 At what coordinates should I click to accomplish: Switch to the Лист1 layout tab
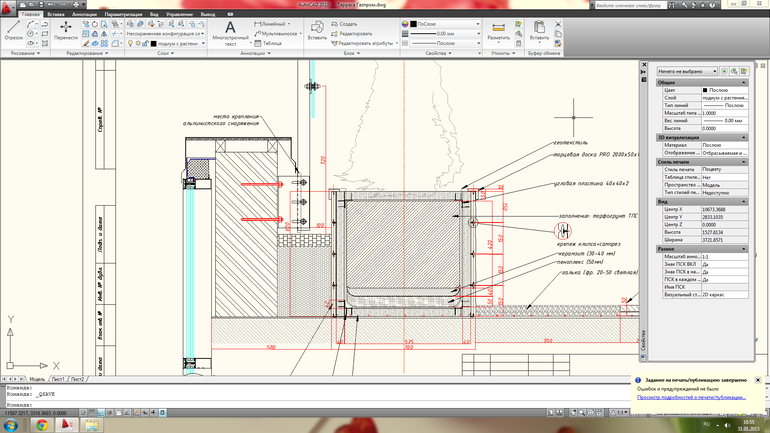58,380
